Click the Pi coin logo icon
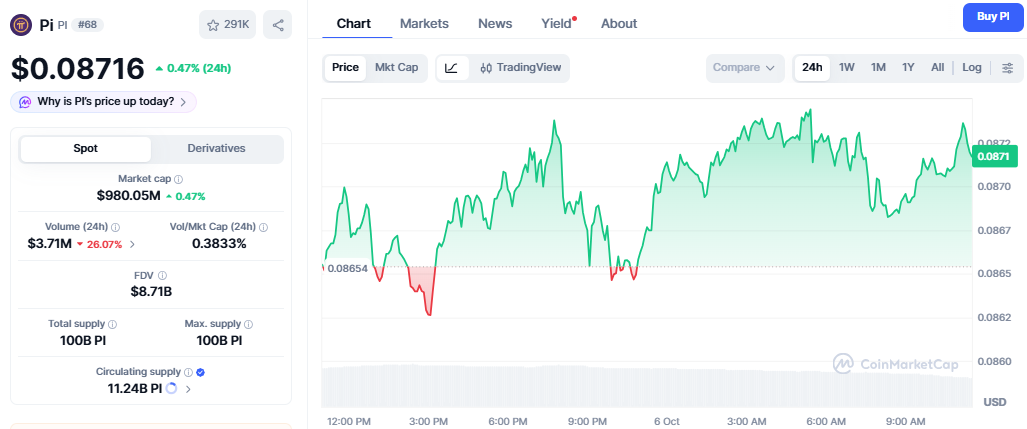The height and width of the screenshot is (429, 1027). [x=21, y=25]
